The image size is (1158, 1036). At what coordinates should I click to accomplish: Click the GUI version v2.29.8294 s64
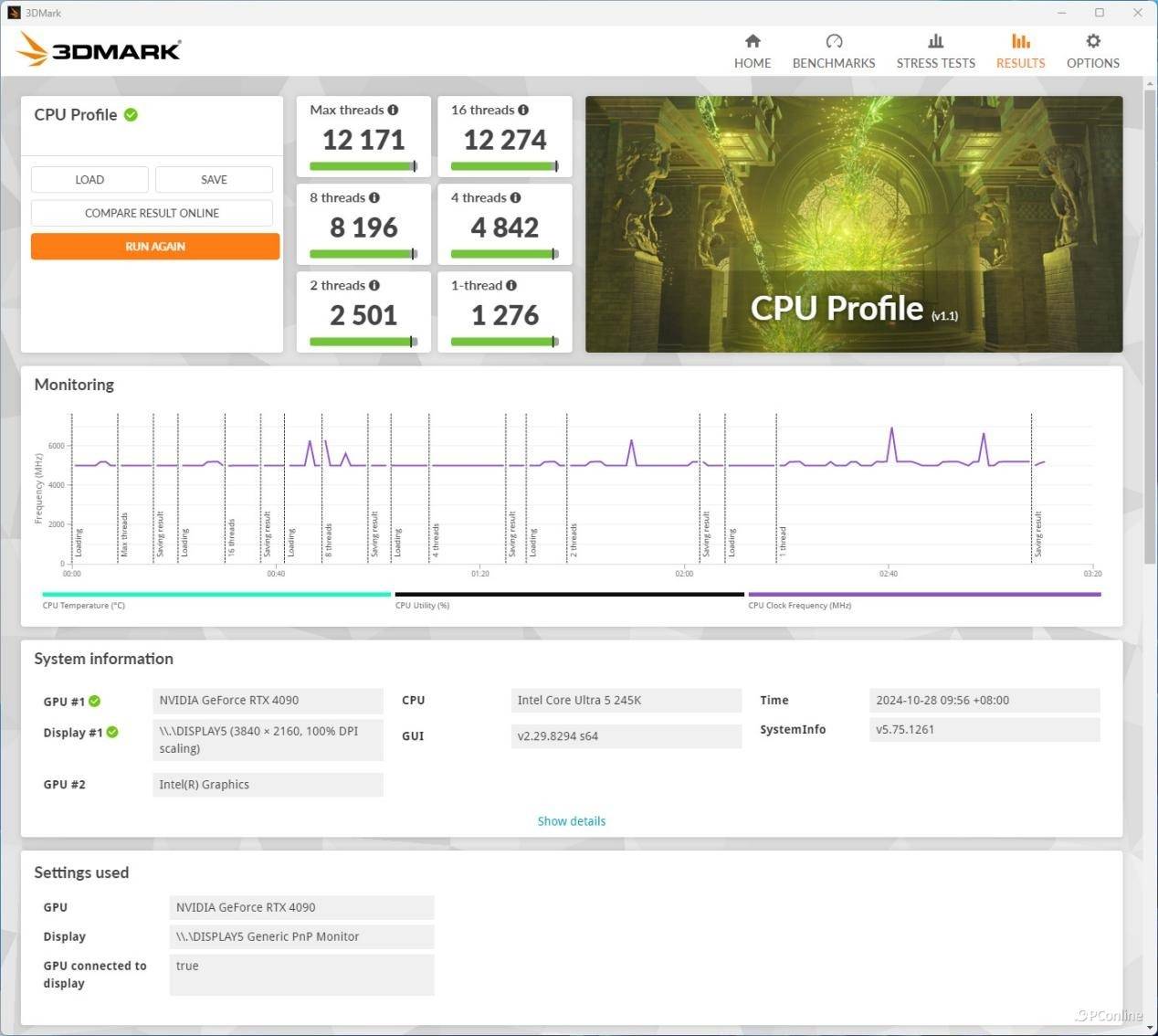pos(626,736)
